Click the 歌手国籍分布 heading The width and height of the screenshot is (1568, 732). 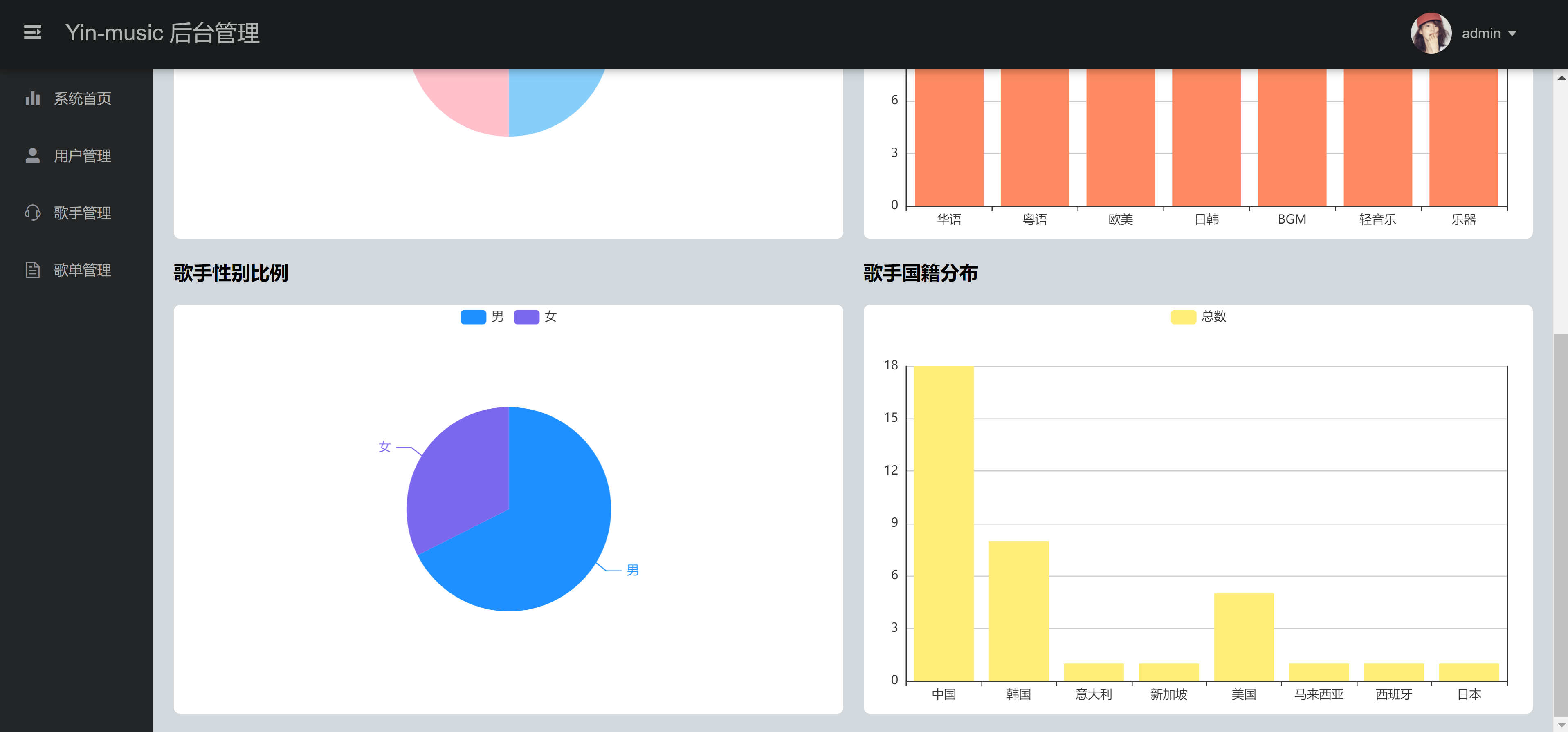[x=920, y=273]
